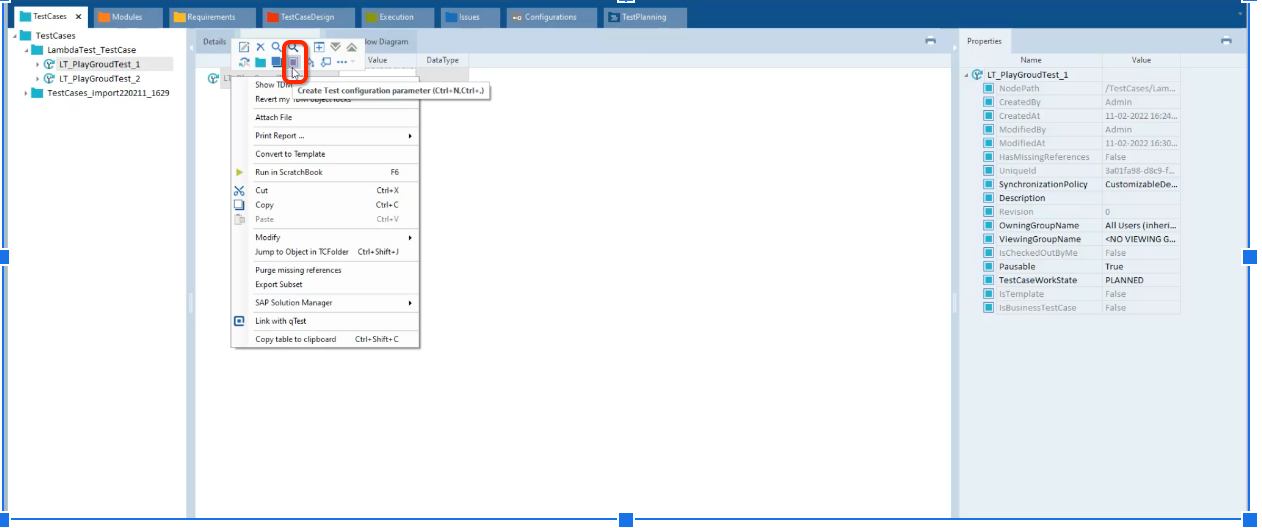Click the refresh arrows icon in mini toolbar
1262x528 pixels.
point(244,63)
